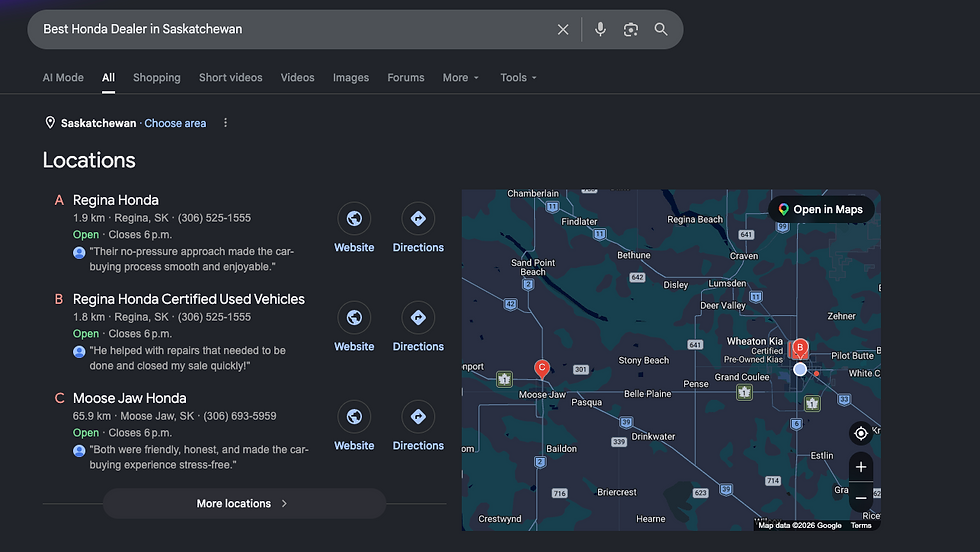Switch to the Shopping tab
This screenshot has width=980, height=552.
(156, 78)
